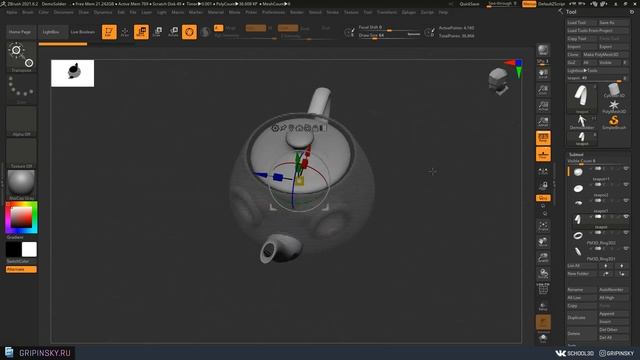Collapse the Subtool section header

click(576, 154)
